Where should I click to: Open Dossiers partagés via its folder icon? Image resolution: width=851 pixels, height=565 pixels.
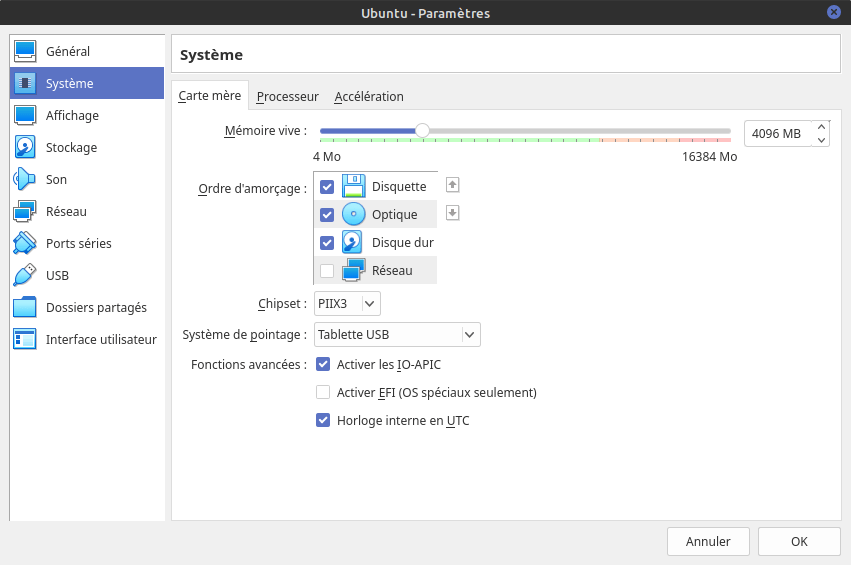(x=25, y=307)
